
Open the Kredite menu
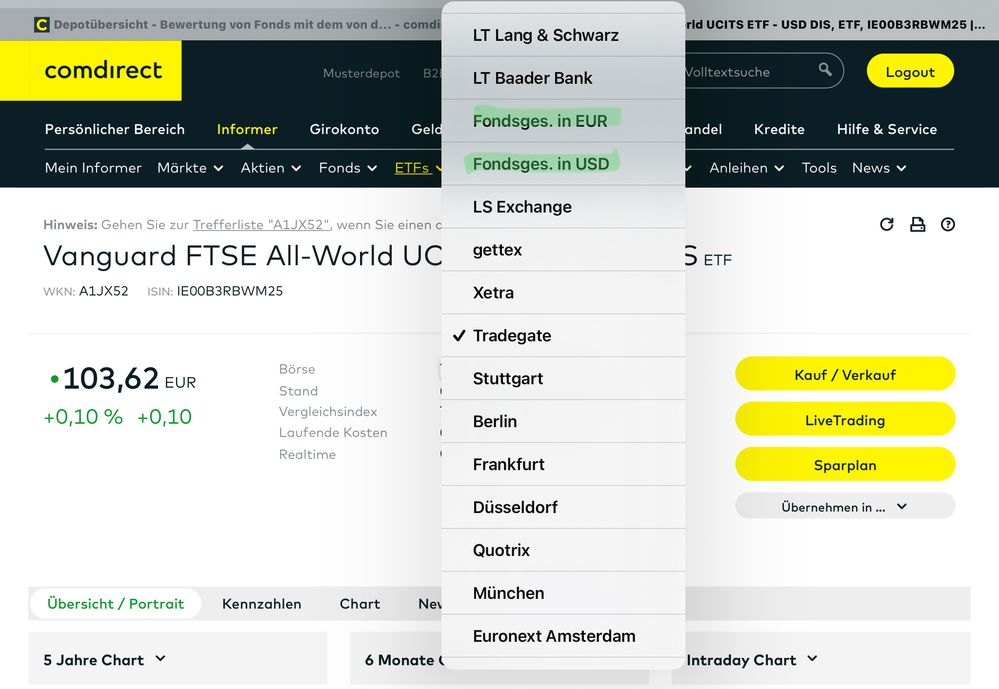[x=779, y=129]
